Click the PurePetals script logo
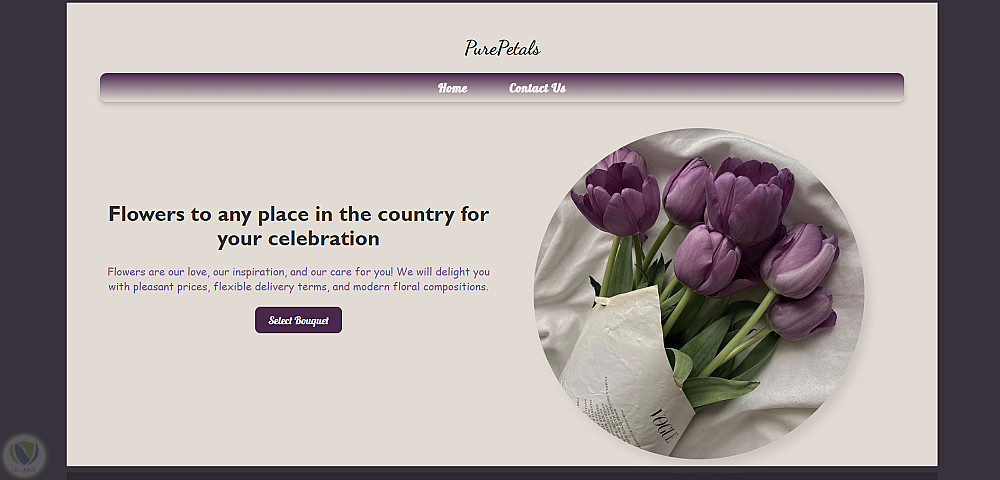 (502, 48)
